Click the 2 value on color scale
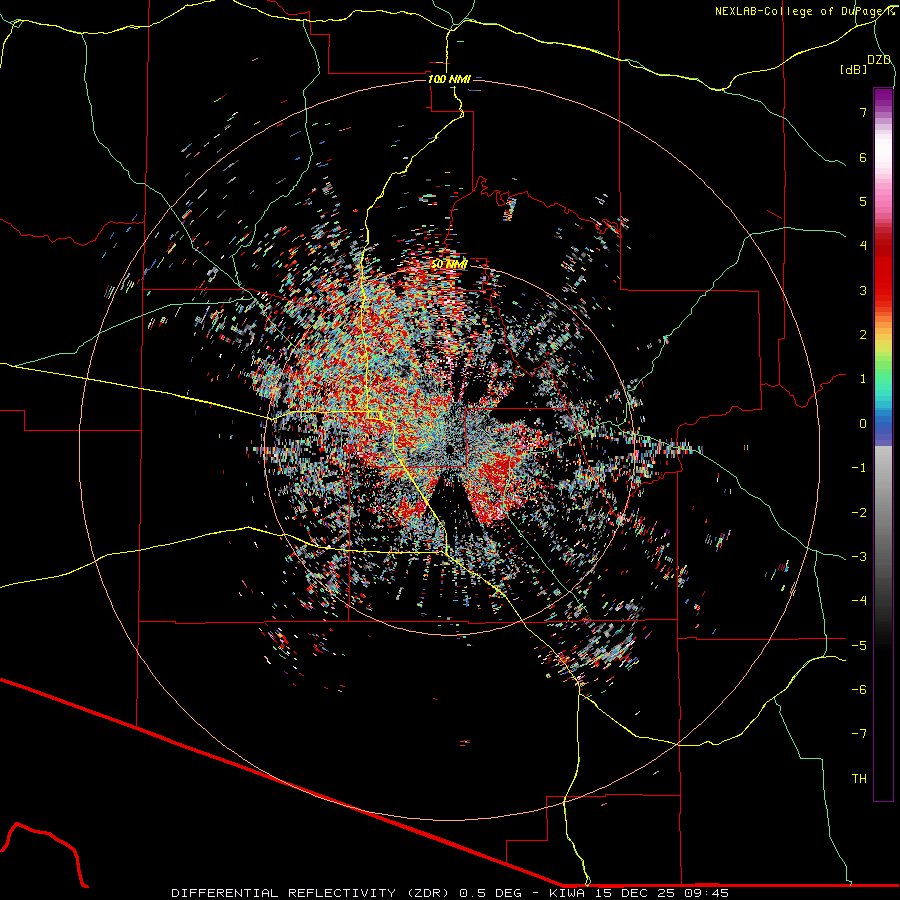The image size is (900, 900). 863,335
